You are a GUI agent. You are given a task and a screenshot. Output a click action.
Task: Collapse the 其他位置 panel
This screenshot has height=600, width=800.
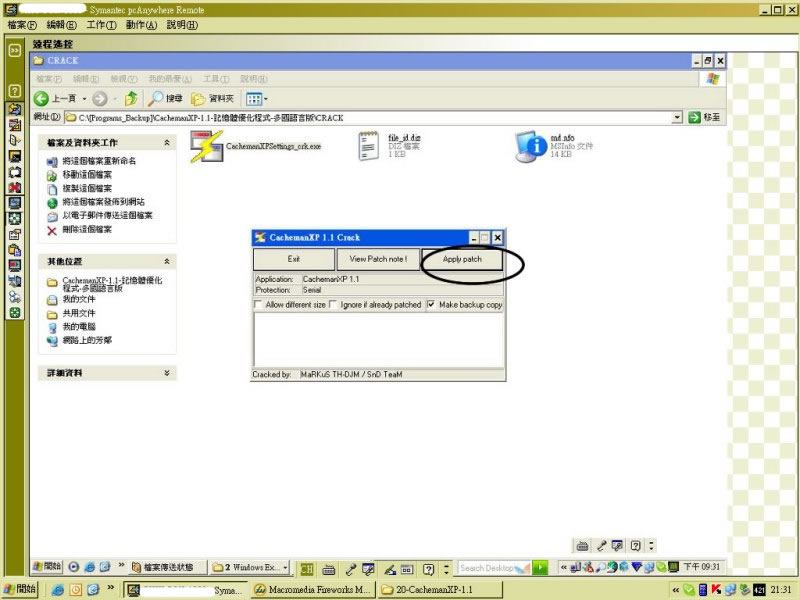[167, 261]
